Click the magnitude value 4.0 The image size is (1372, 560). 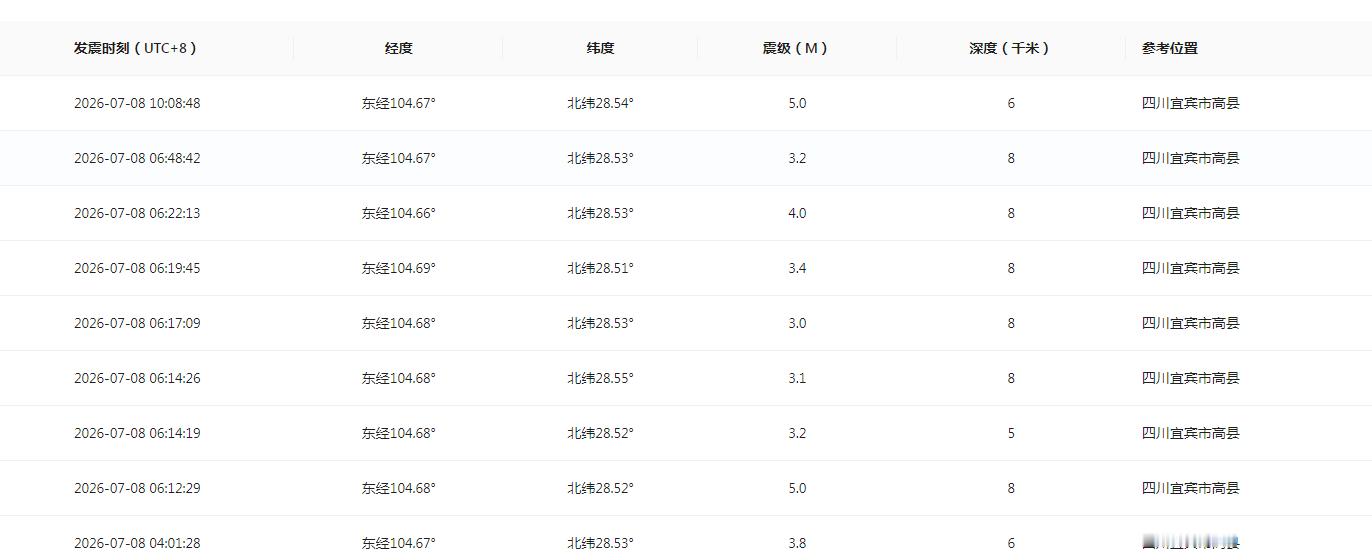(797, 213)
